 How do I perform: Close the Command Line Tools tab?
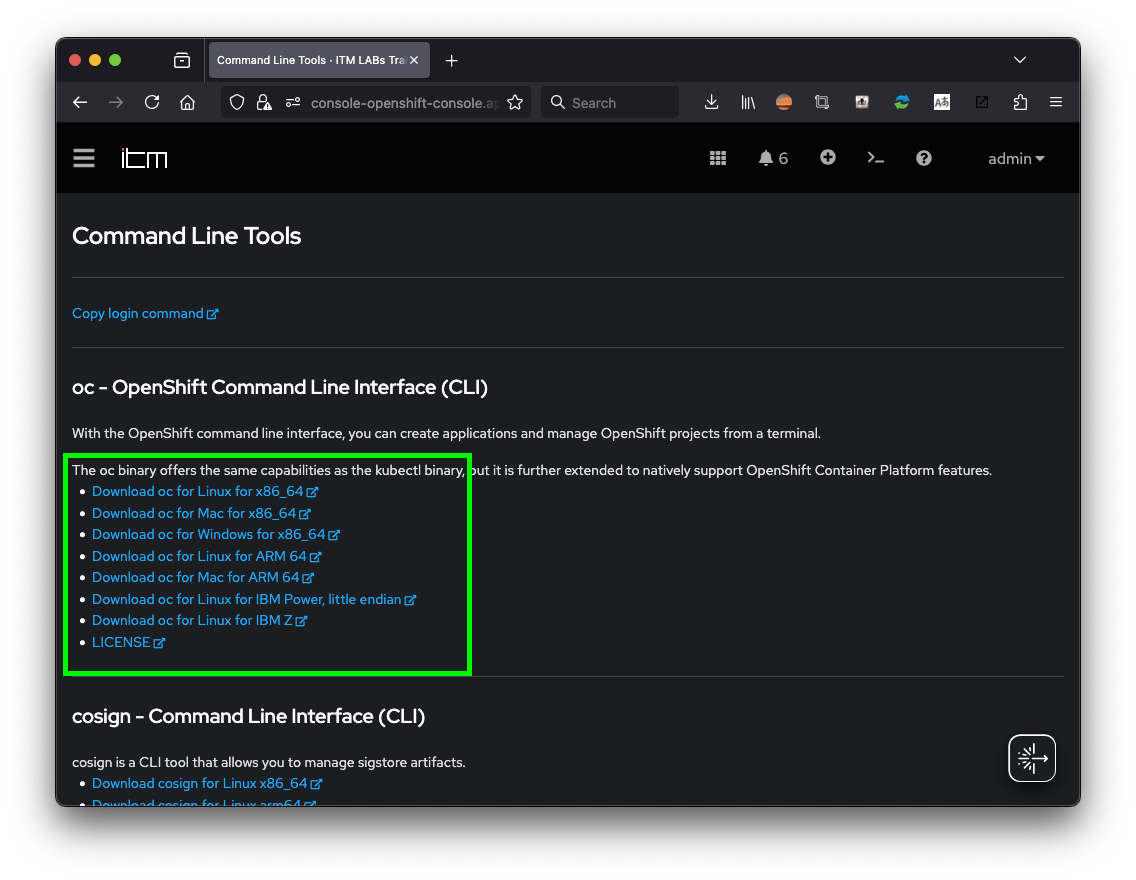coord(414,60)
